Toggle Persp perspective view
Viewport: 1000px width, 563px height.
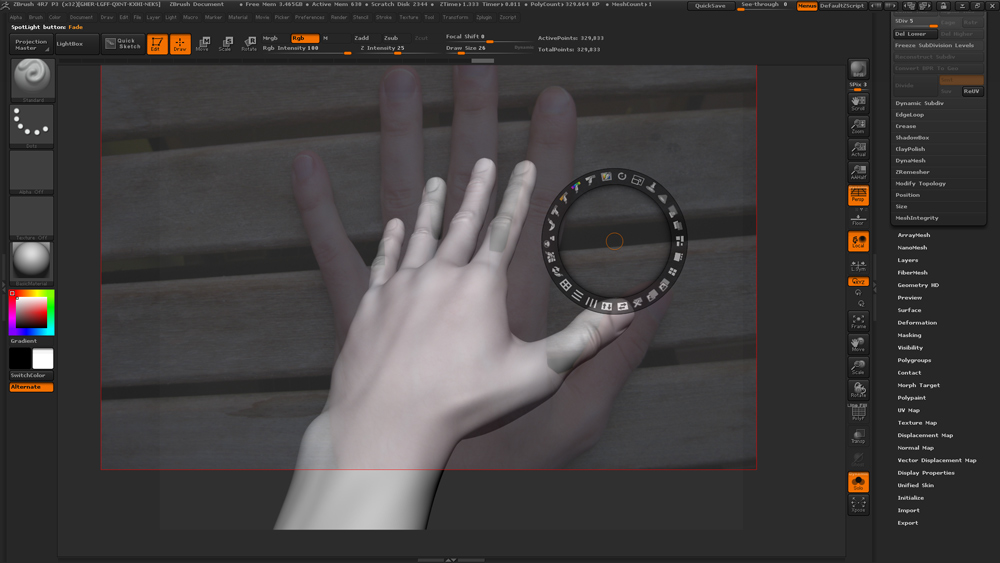[858, 195]
